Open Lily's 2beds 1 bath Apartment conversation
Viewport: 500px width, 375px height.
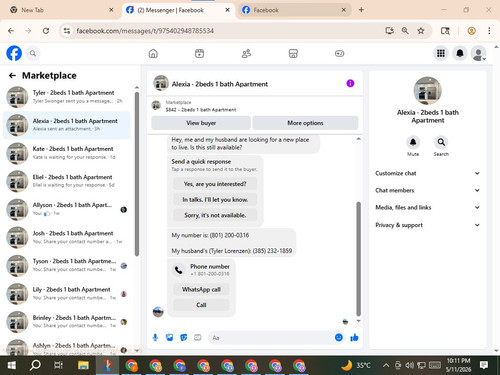[x=67, y=294]
